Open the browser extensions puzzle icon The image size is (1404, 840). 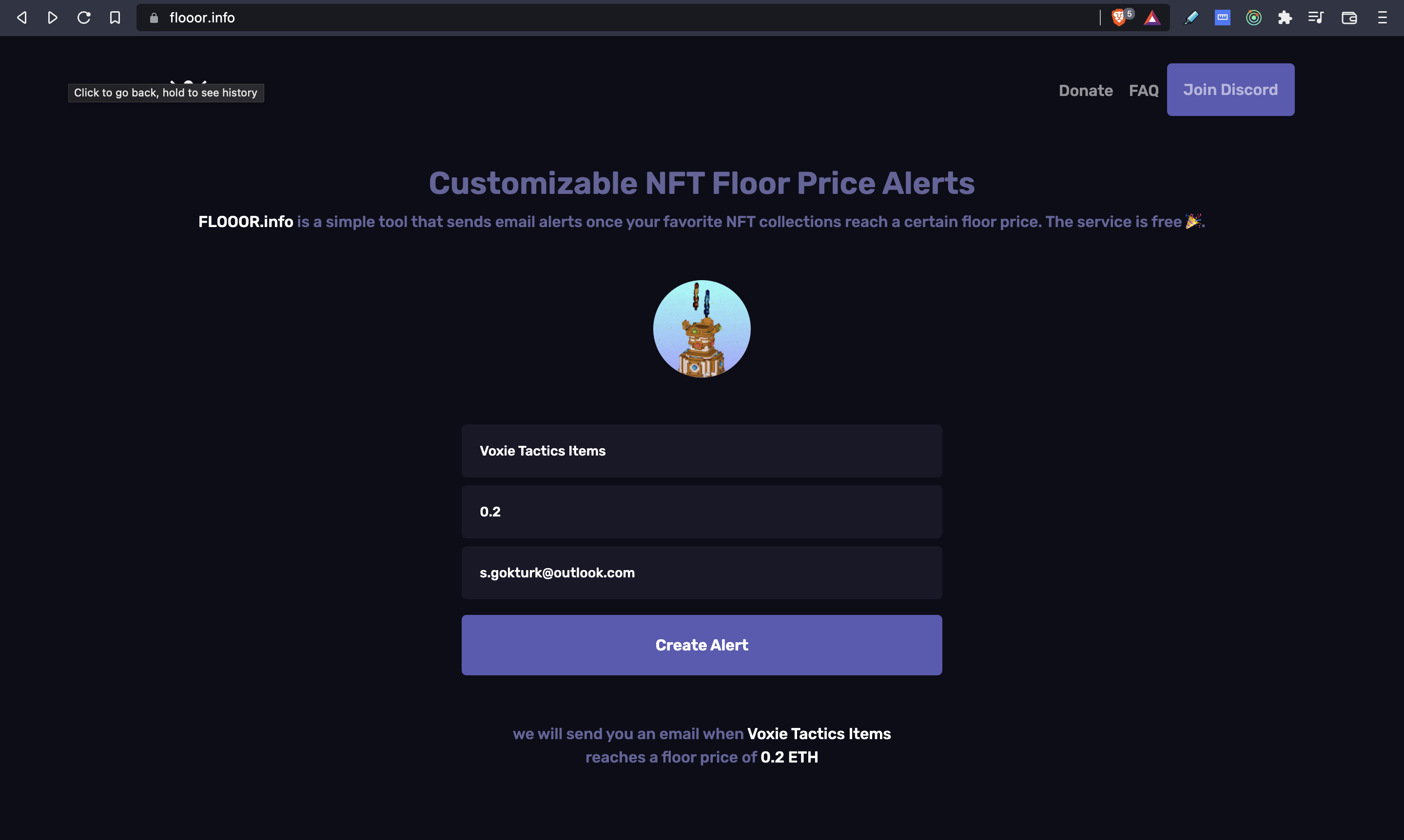[x=1285, y=18]
